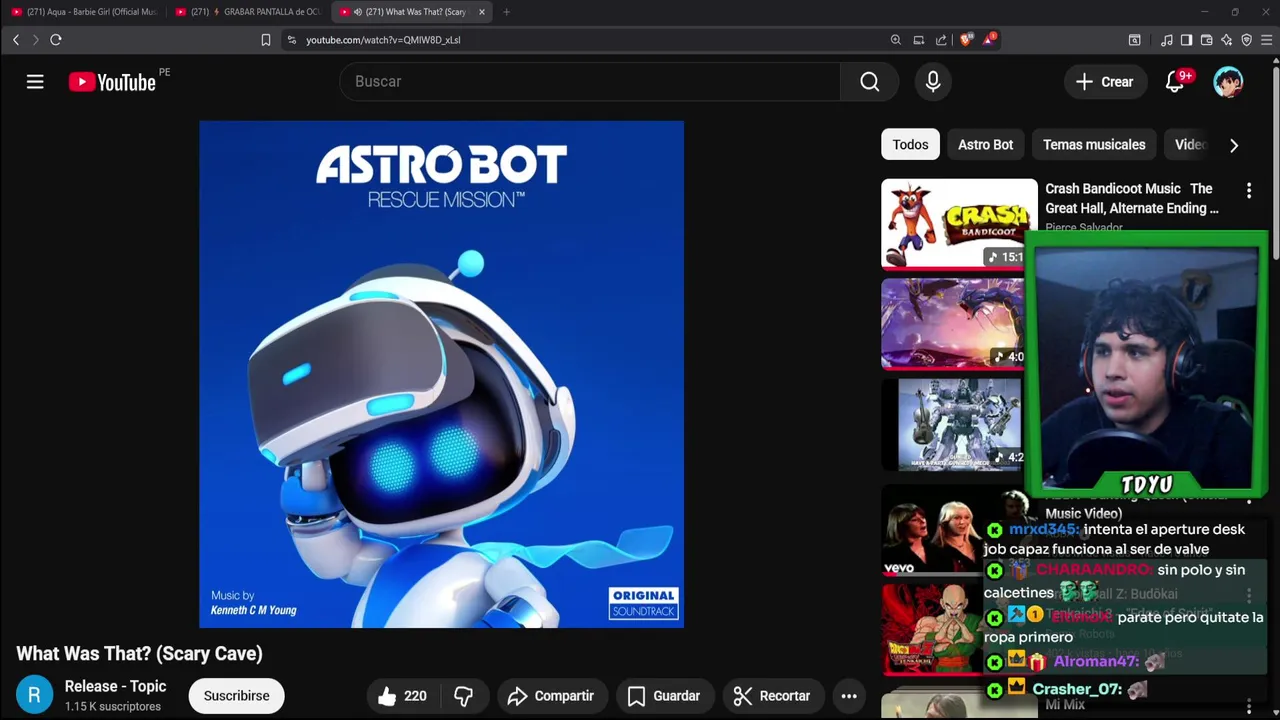Open options for Crash Bandicoot Music video
Screen dimensions: 1280x720
(x=1248, y=190)
